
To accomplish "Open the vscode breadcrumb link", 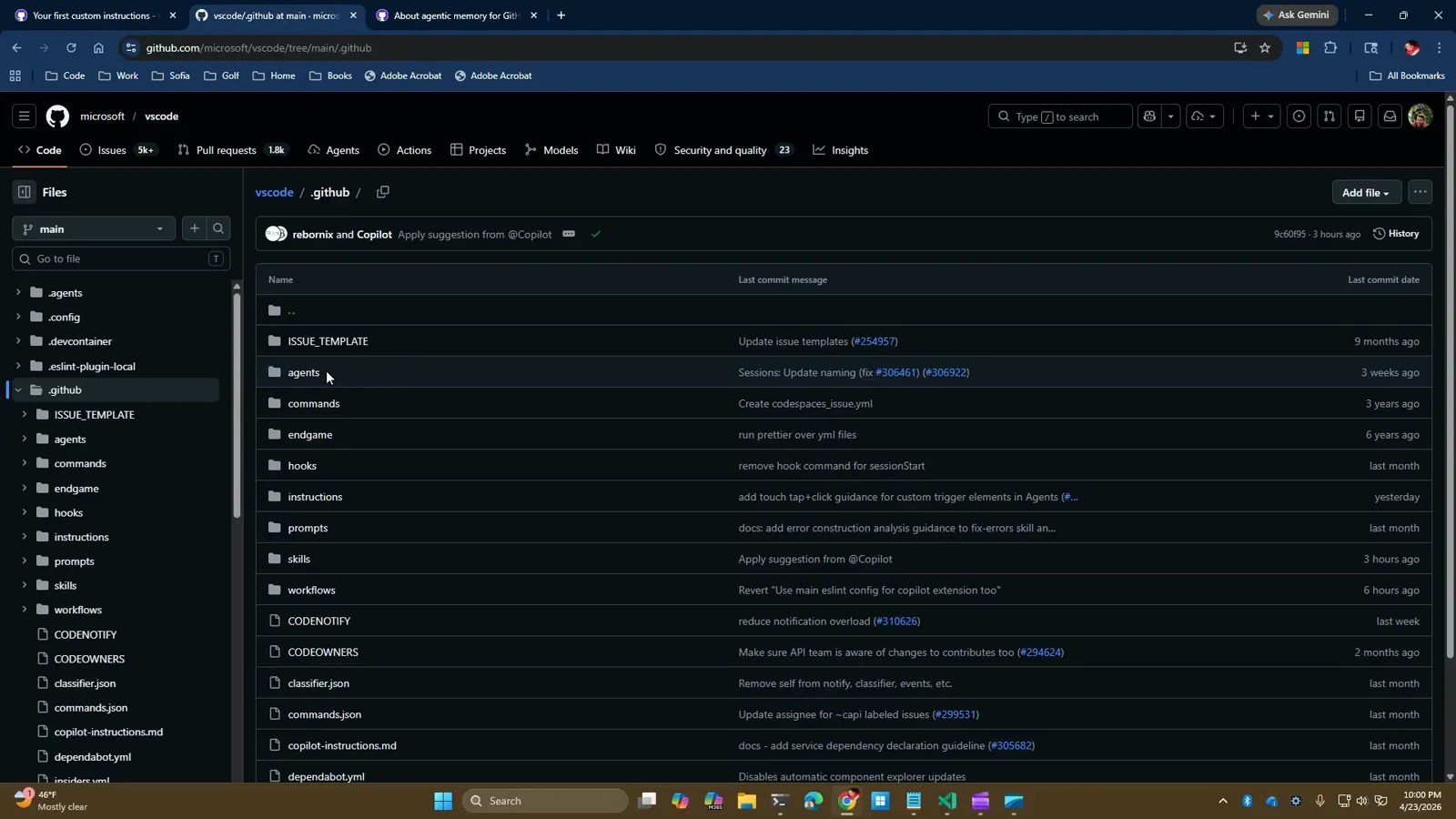I will pyautogui.click(x=274, y=192).
